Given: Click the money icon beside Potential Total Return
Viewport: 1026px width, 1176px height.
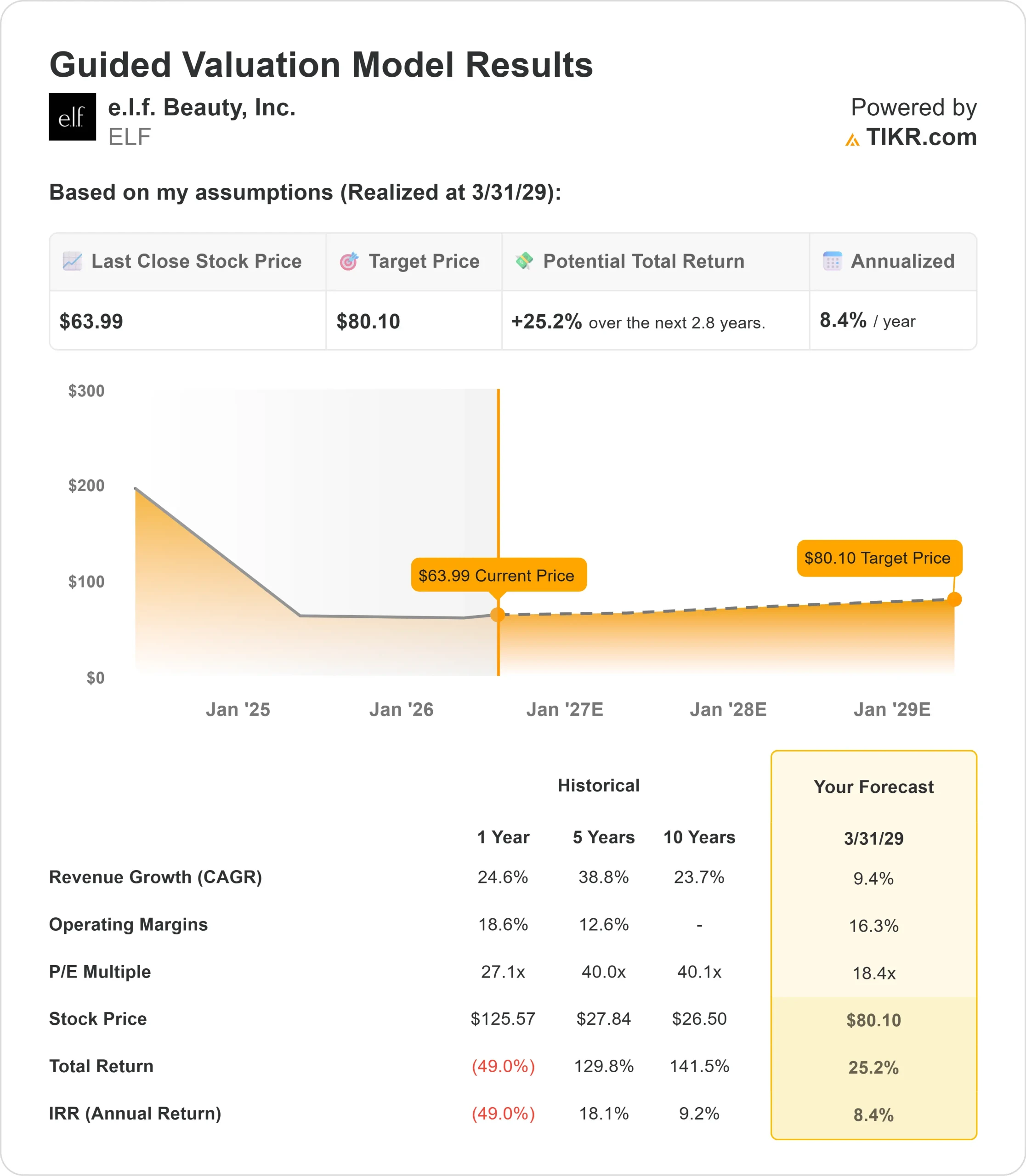Looking at the screenshot, I should 524,260.
